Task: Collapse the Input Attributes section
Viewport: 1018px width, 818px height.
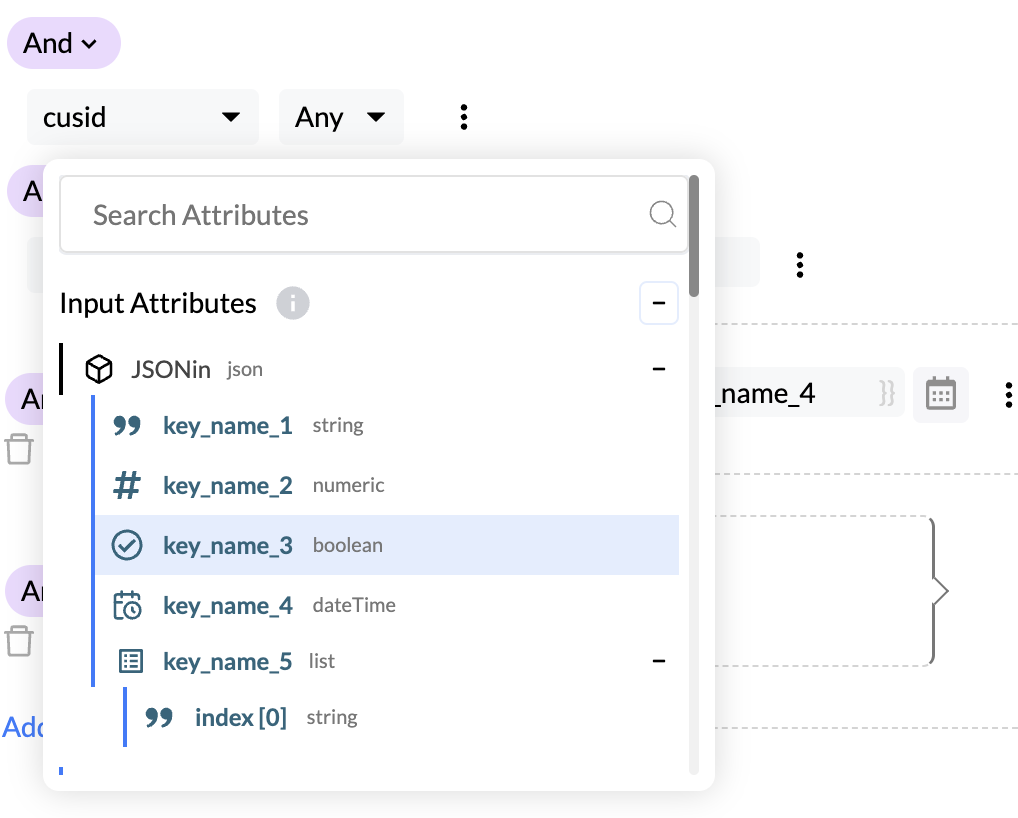Action: (x=658, y=303)
